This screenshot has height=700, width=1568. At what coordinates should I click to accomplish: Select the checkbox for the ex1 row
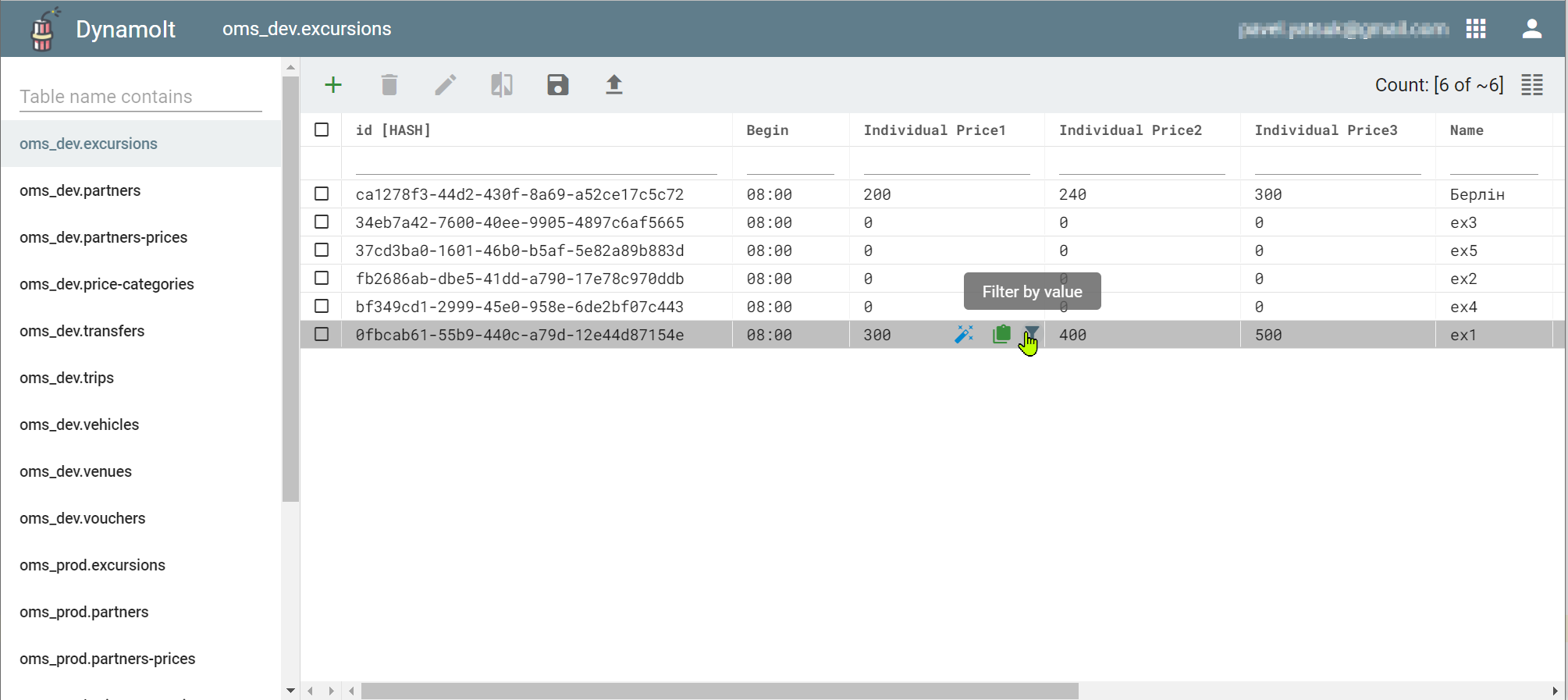322,334
